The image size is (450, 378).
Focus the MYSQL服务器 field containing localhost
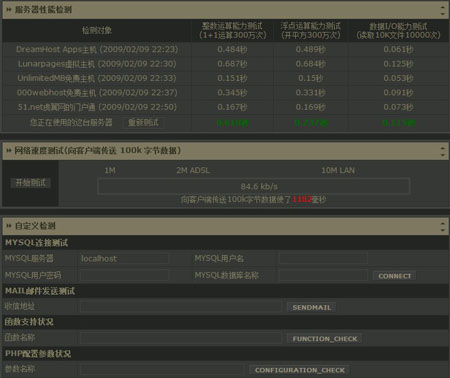click(x=124, y=259)
